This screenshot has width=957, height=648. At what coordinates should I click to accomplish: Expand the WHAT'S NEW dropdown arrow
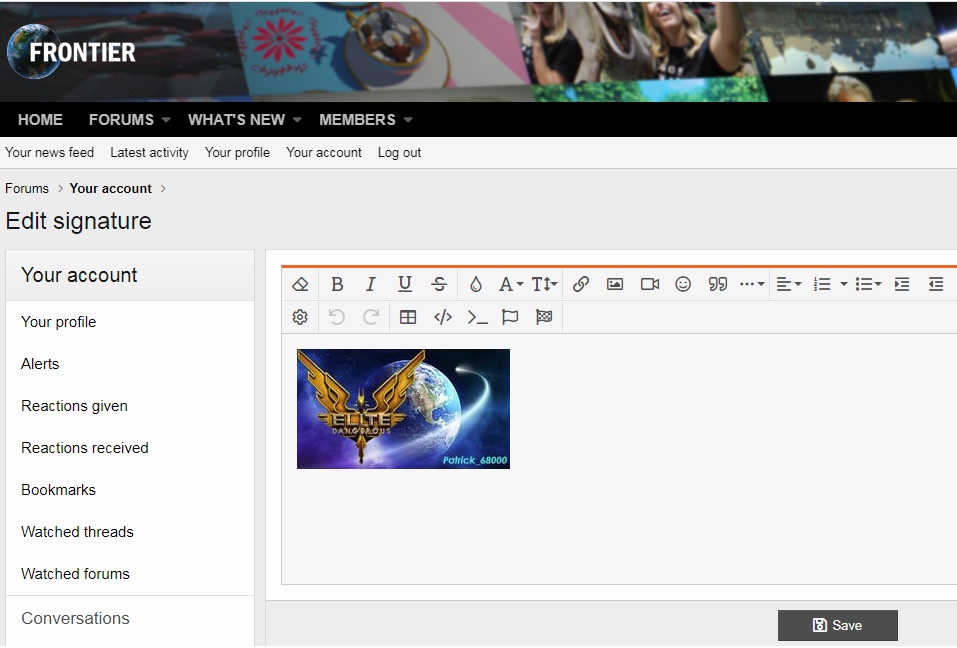297,120
